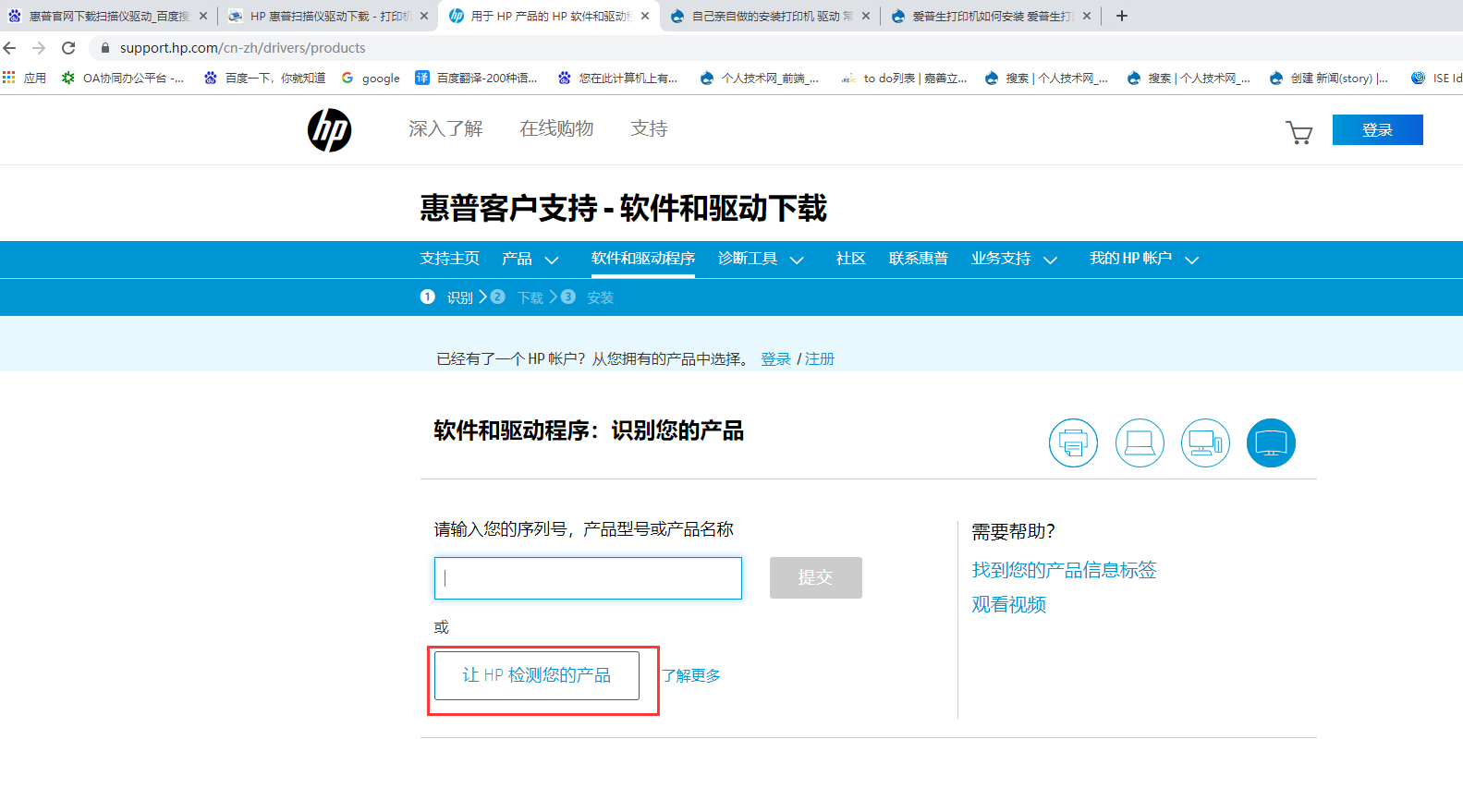Open 在线购物 header menu
This screenshot has height=812, width=1463.
click(556, 129)
